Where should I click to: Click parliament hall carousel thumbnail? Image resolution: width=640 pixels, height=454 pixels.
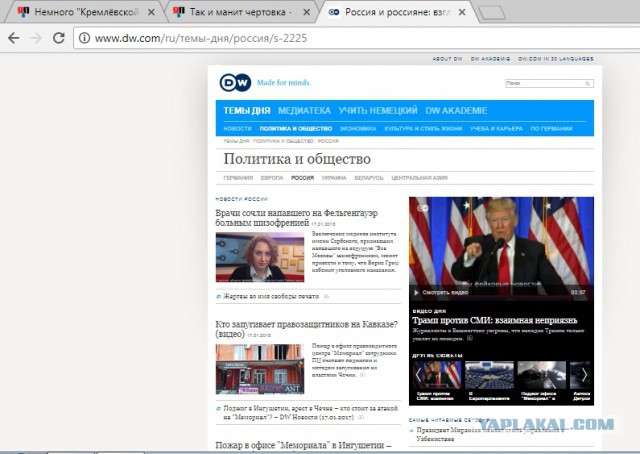489,375
